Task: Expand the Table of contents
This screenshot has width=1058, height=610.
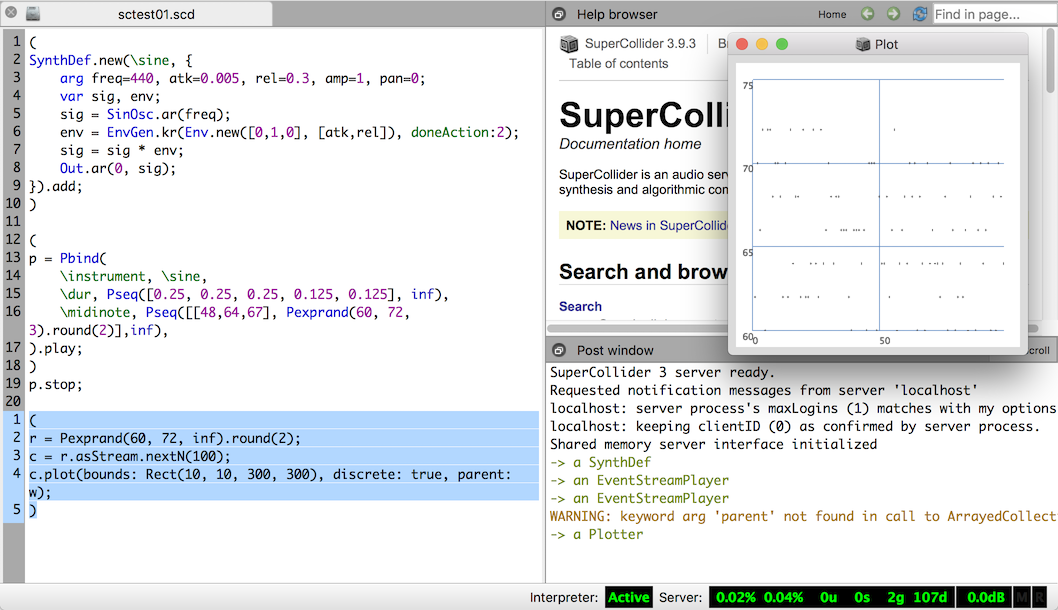Action: click(618, 64)
